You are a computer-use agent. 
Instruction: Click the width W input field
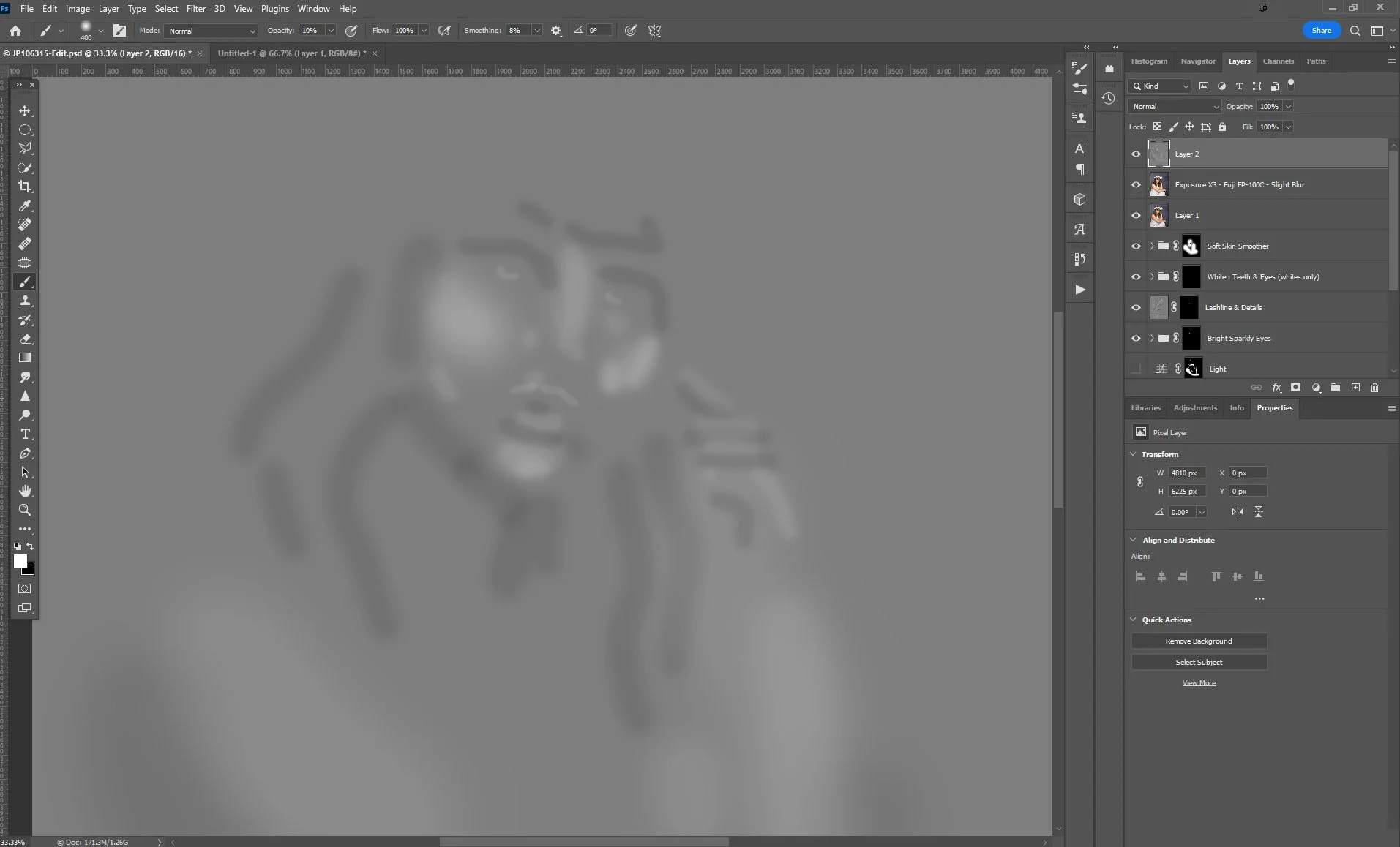[1187, 473]
